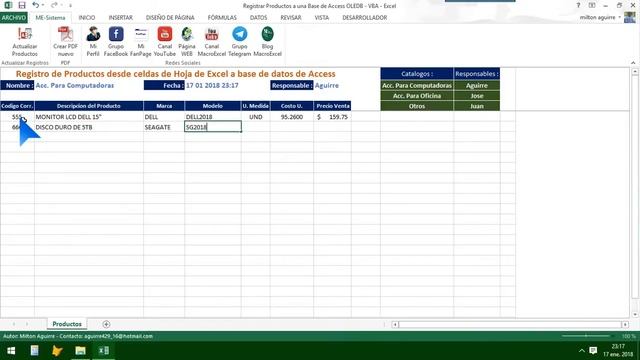Open the DATOS ribbon tab
The image size is (640, 360).
click(x=258, y=18)
